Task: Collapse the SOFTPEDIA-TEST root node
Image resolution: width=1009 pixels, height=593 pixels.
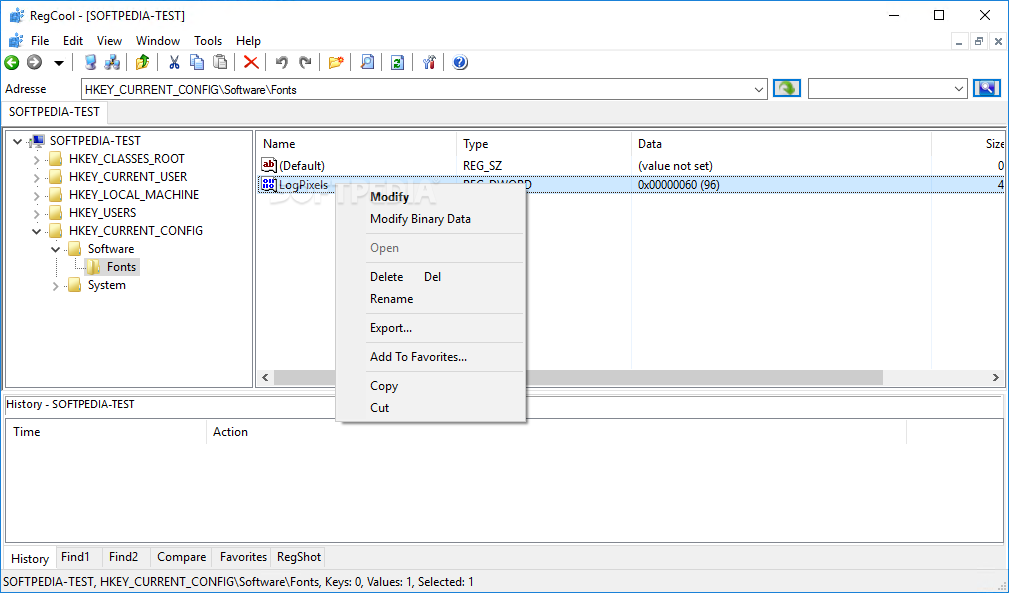Action: point(17,141)
